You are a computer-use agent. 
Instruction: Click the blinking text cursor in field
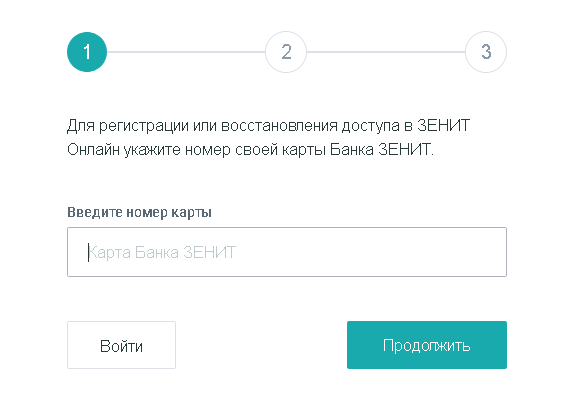tap(88, 252)
